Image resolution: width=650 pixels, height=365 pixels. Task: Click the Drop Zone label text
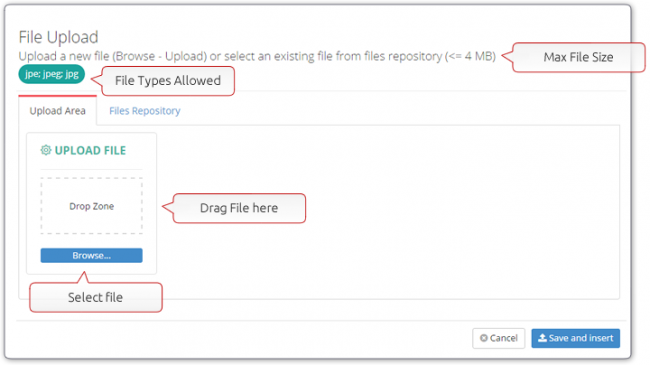pyautogui.click(x=92, y=206)
